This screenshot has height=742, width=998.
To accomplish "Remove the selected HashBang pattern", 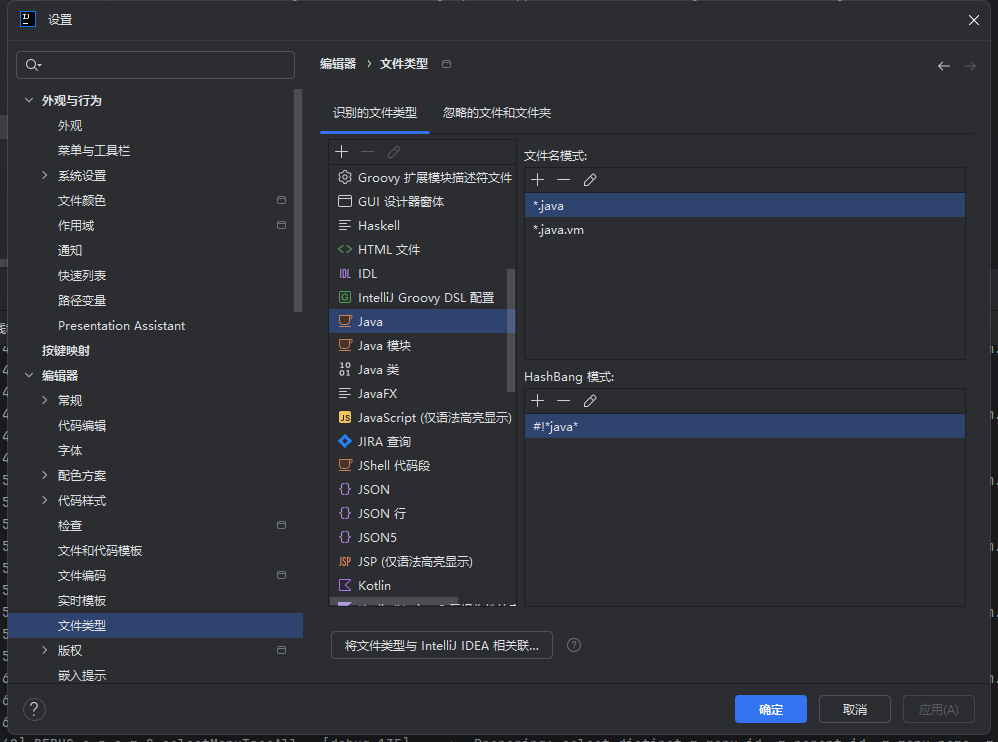I will click(563, 401).
